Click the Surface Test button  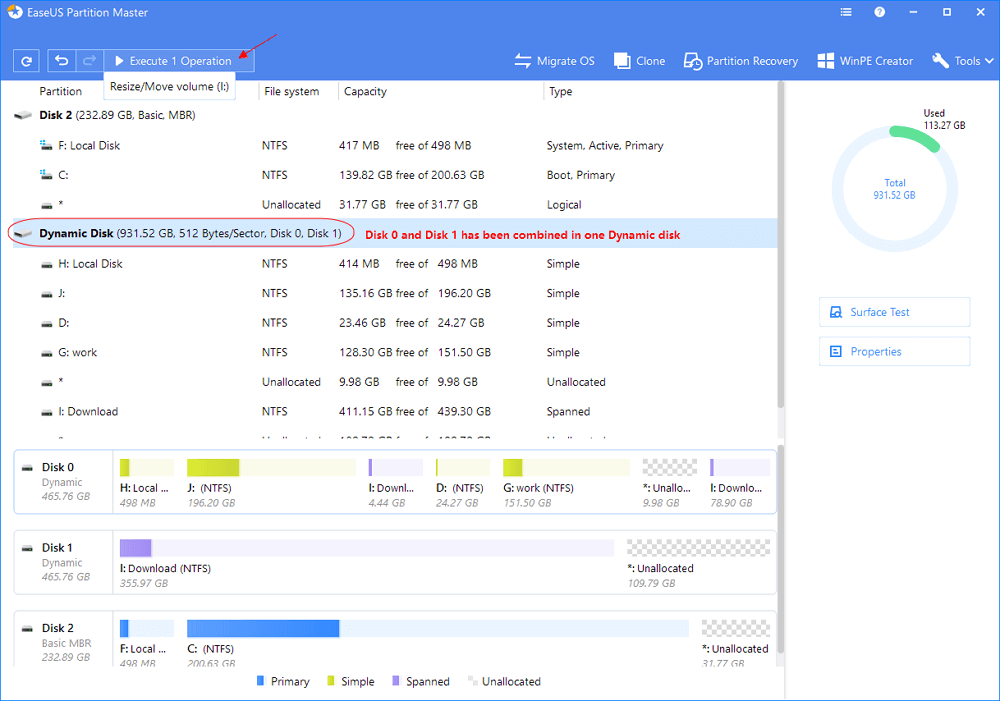click(x=894, y=312)
